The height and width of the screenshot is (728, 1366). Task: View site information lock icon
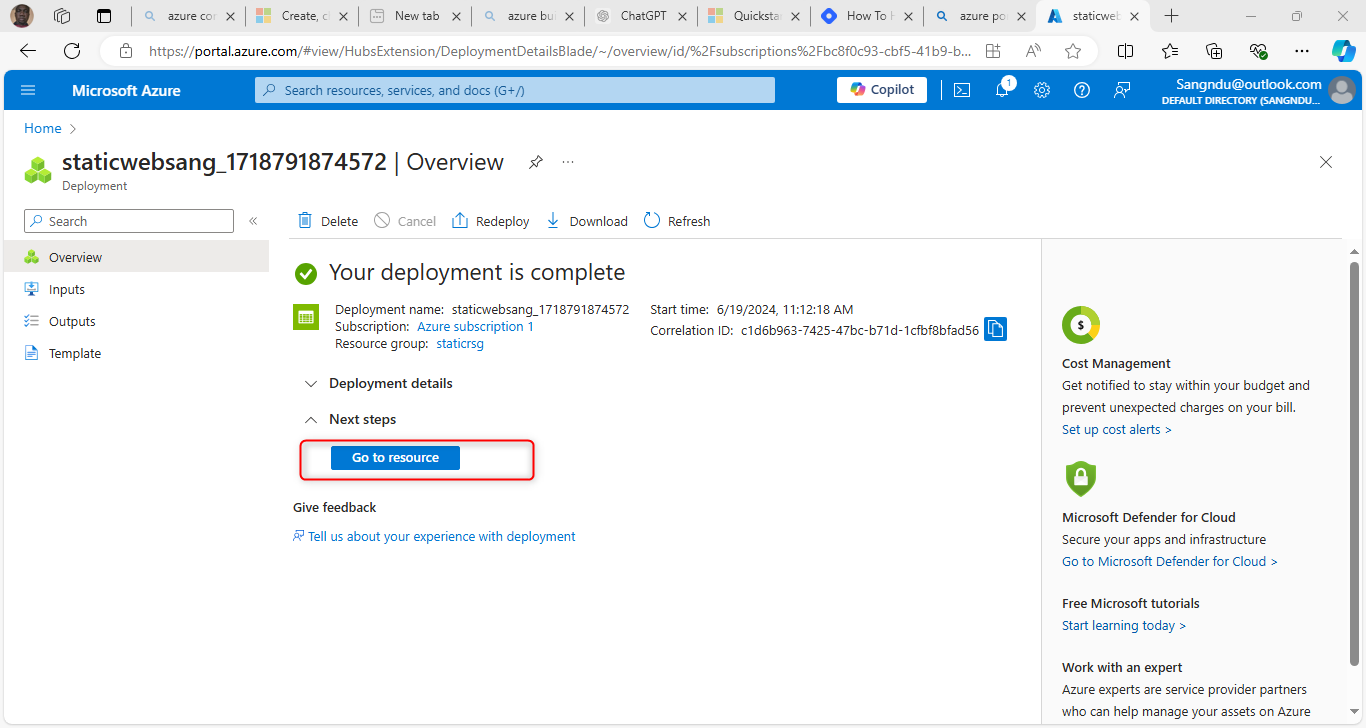(x=126, y=51)
